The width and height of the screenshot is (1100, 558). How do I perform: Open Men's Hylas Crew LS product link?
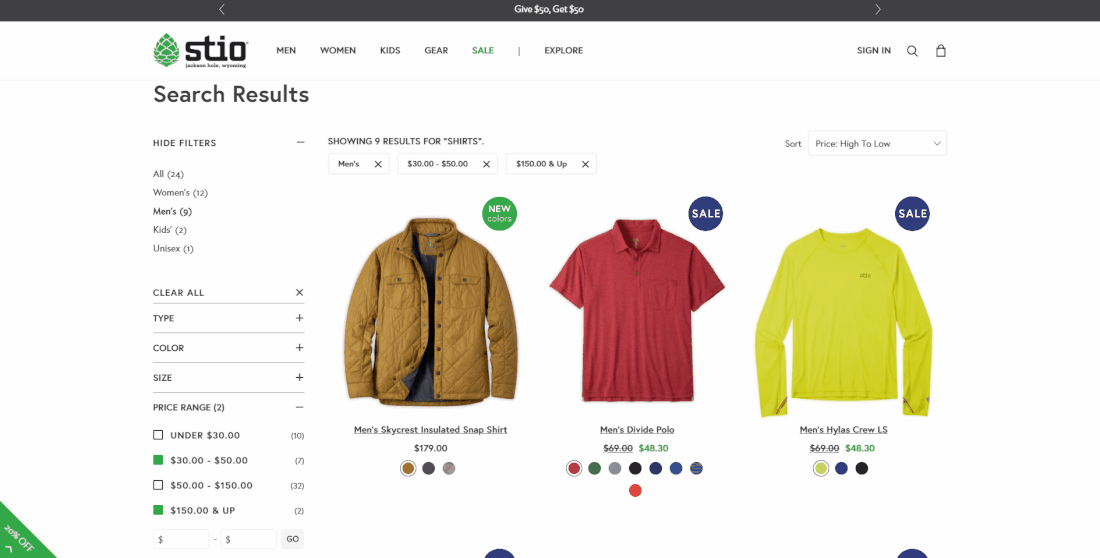tap(843, 430)
